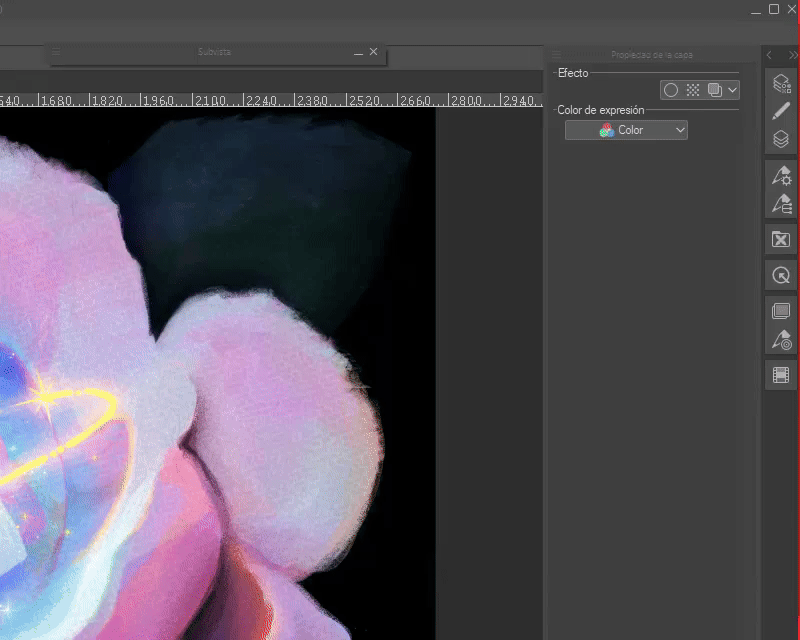Screen dimensions: 800x640
Task: Maximize the application window
Action: click(x=773, y=9)
